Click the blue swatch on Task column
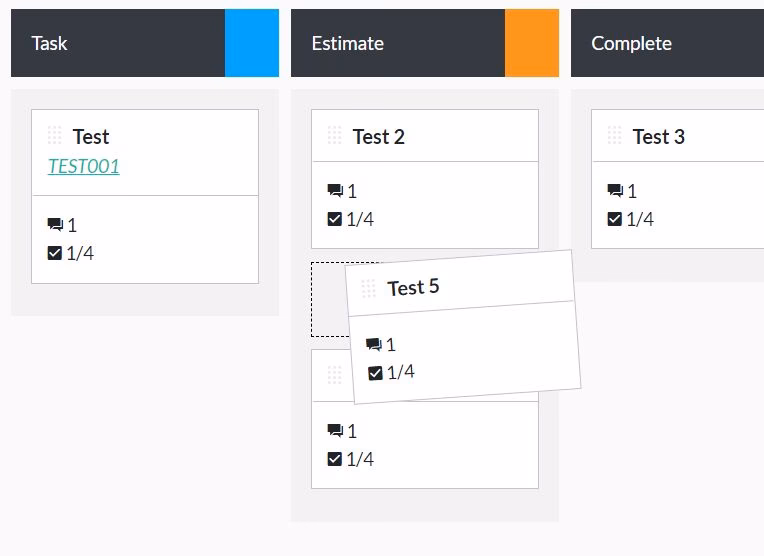 coord(252,43)
